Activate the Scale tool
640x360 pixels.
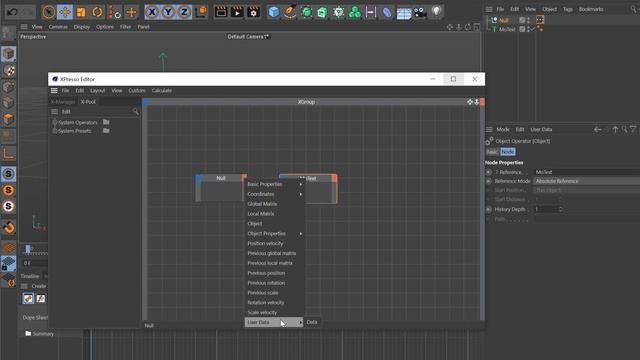coord(81,12)
